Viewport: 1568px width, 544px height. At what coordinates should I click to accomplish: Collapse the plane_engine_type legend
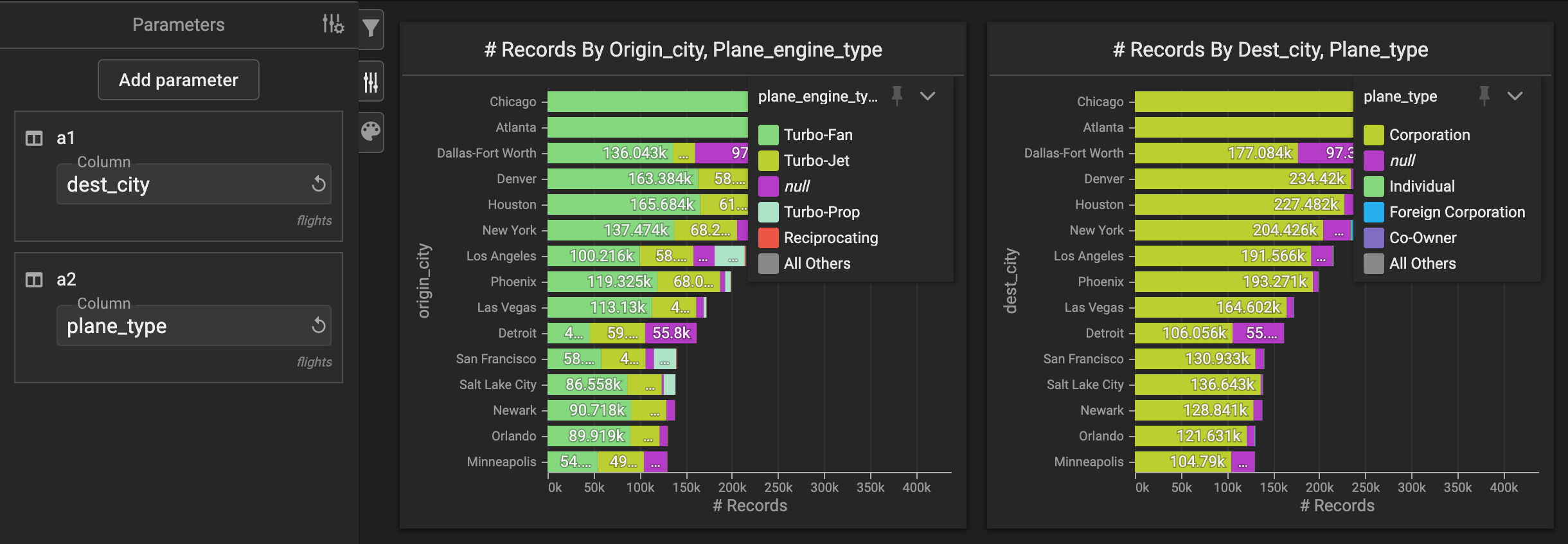927,96
